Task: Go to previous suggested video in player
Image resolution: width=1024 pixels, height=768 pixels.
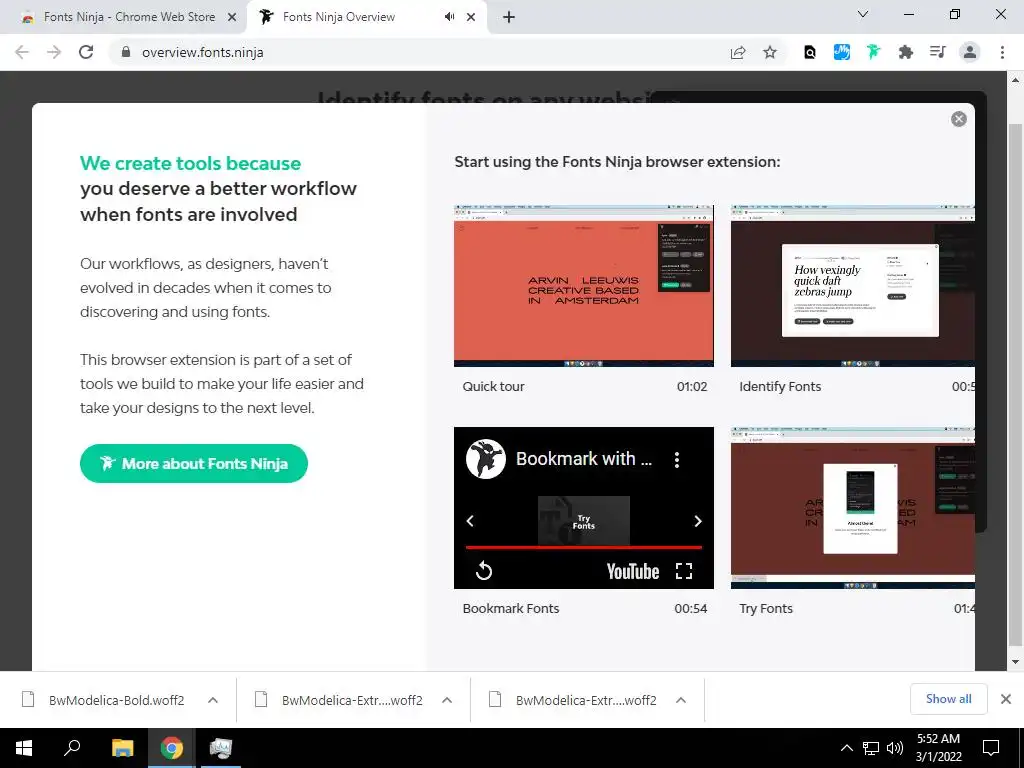Action: (470, 520)
